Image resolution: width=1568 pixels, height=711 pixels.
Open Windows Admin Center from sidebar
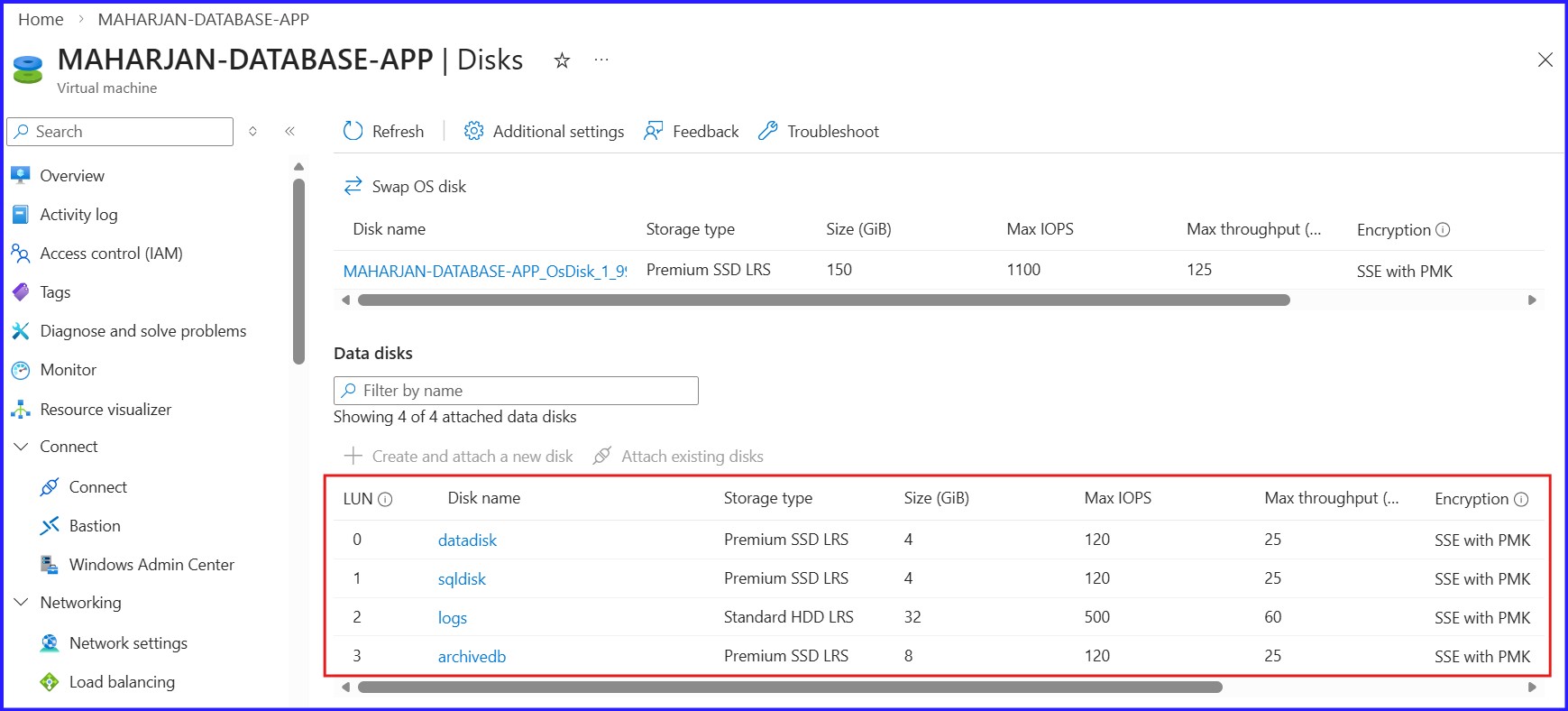(x=137, y=565)
